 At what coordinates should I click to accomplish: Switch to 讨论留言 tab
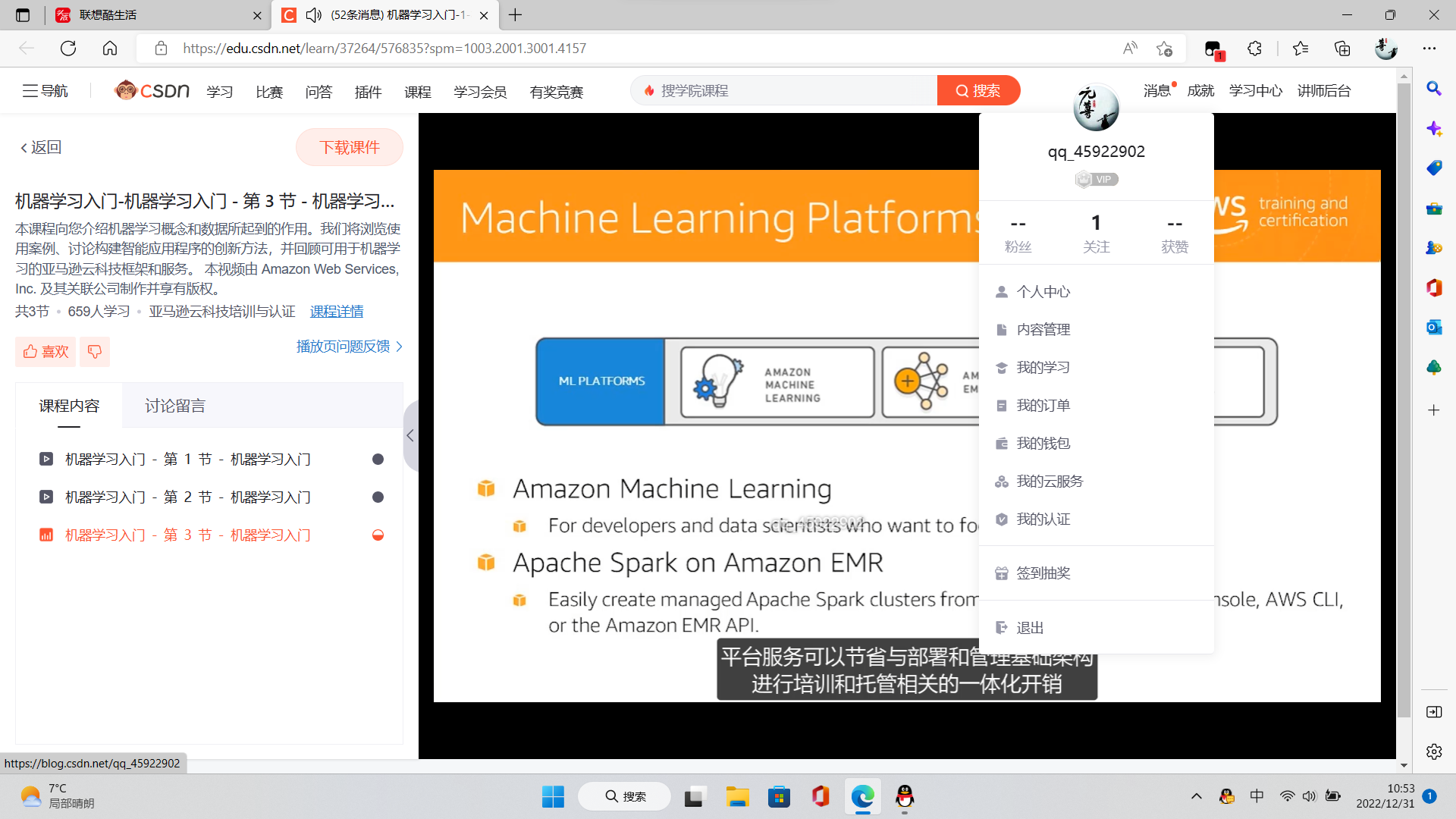pos(175,406)
